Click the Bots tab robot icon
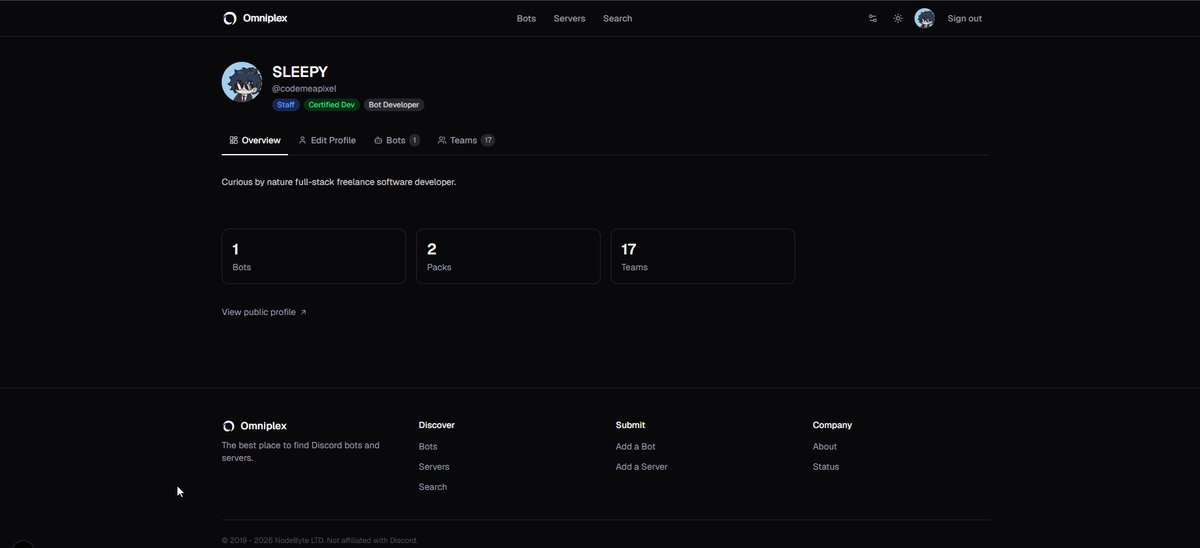The height and width of the screenshot is (548, 1200). click(x=378, y=140)
